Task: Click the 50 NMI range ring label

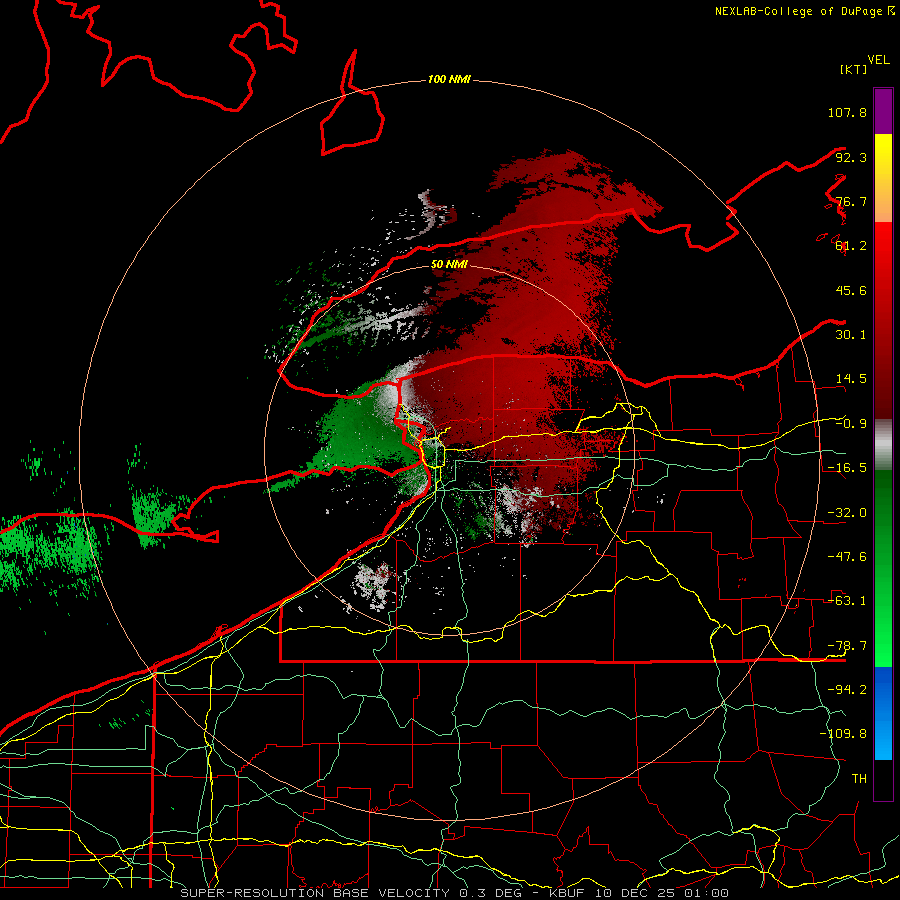Action: [x=449, y=264]
